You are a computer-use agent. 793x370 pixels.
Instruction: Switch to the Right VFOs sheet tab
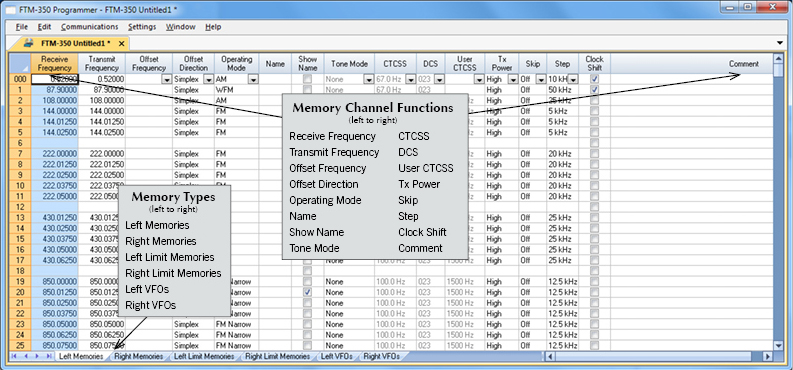click(381, 356)
